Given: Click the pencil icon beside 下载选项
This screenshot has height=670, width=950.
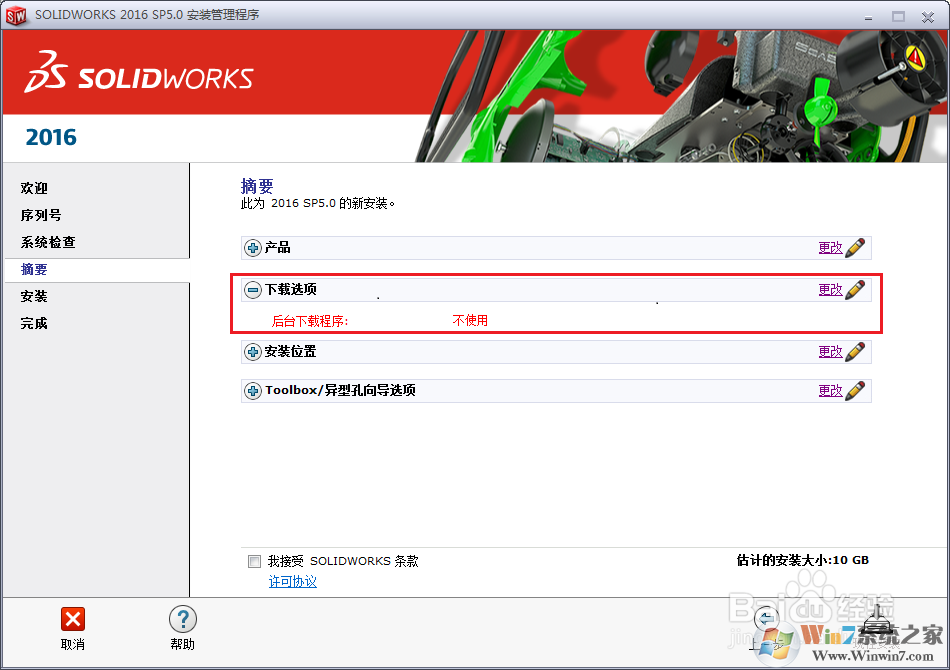Looking at the screenshot, I should (x=856, y=289).
